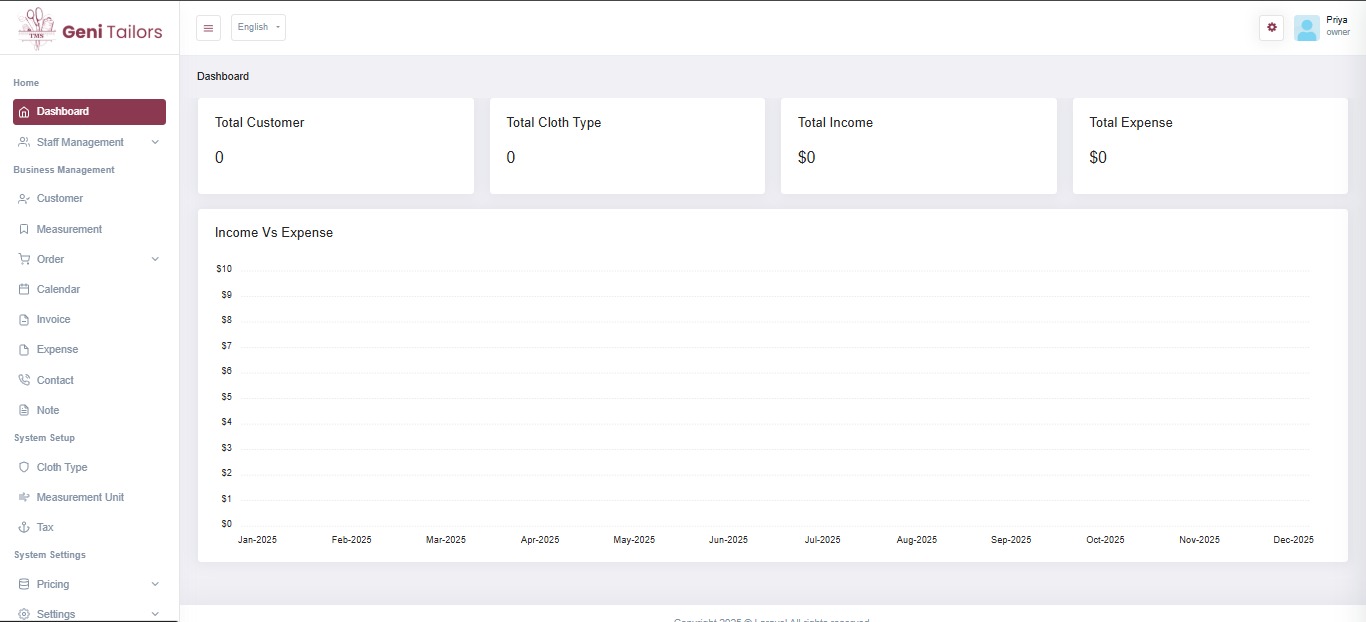Screen dimensions: 1366x622
Task: Click the gear settings icon in header
Action: [x=1271, y=28]
